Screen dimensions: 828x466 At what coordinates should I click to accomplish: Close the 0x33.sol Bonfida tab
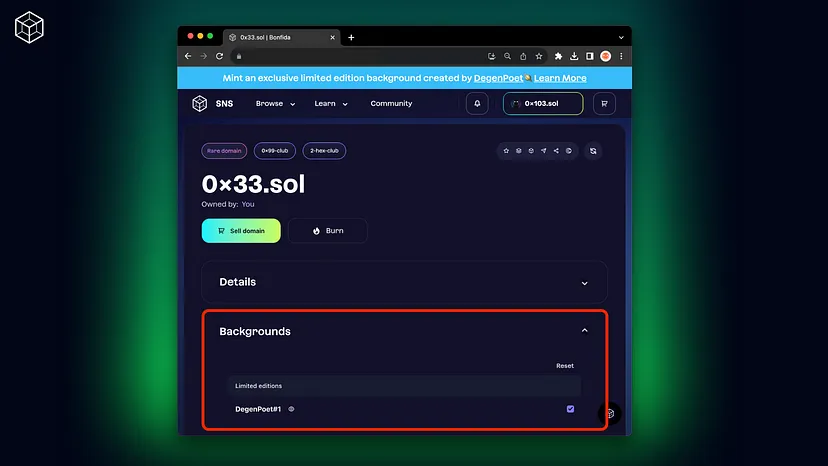pyautogui.click(x=332, y=38)
